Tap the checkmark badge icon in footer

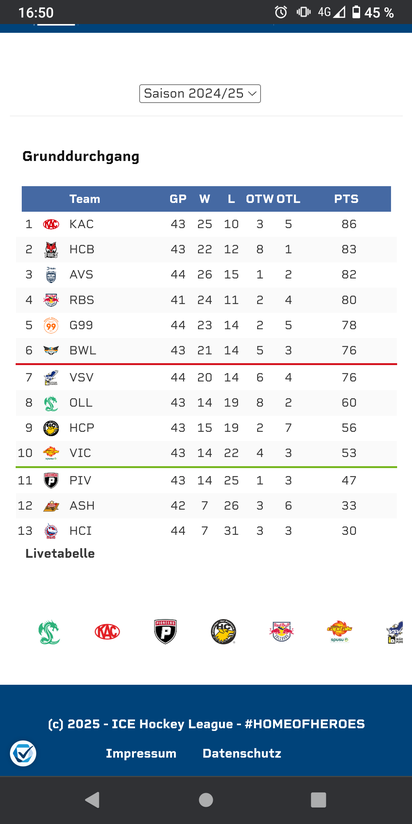click(23, 754)
